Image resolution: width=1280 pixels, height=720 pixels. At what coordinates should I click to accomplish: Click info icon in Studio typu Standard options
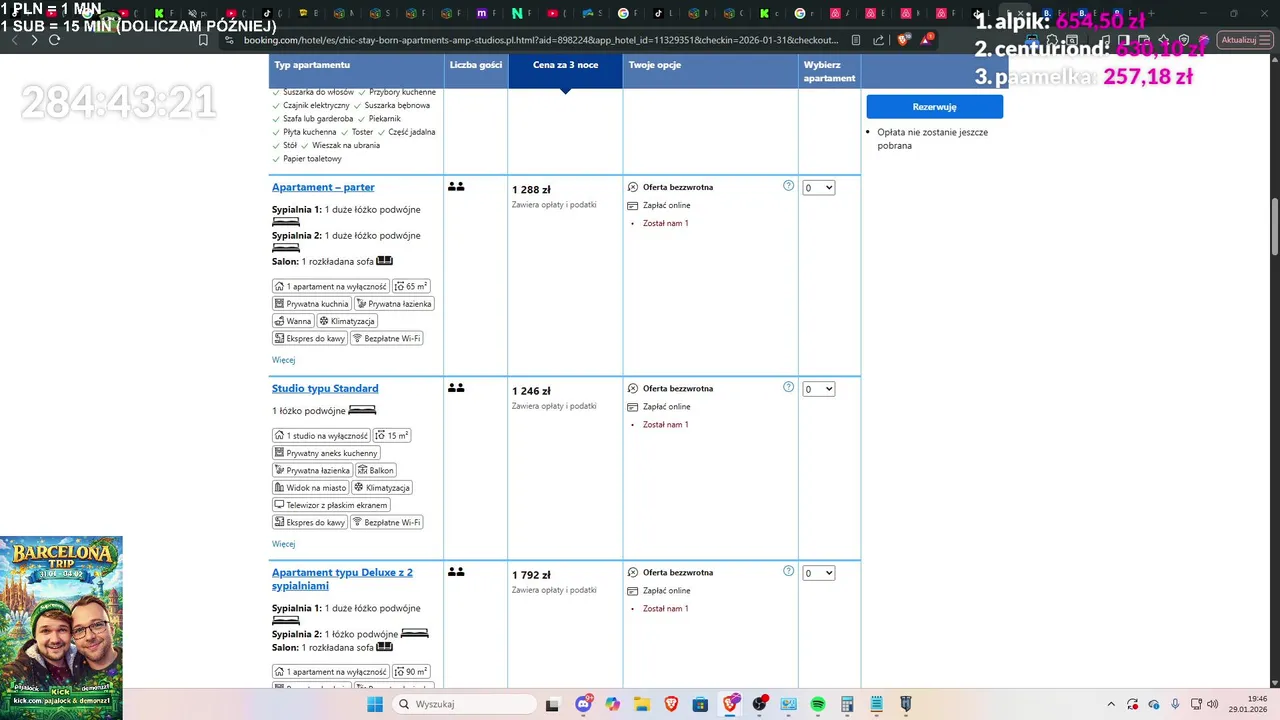click(x=788, y=387)
